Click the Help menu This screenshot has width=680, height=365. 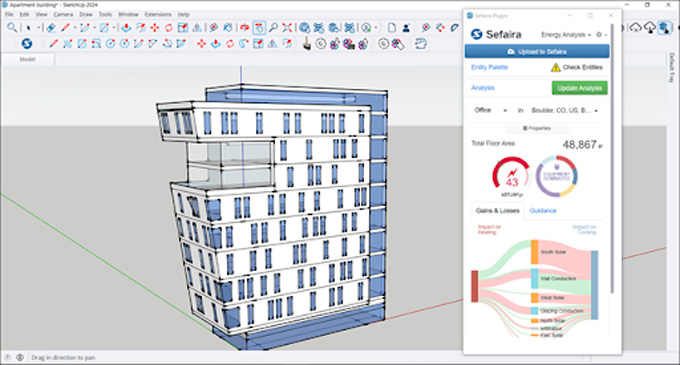pos(183,14)
